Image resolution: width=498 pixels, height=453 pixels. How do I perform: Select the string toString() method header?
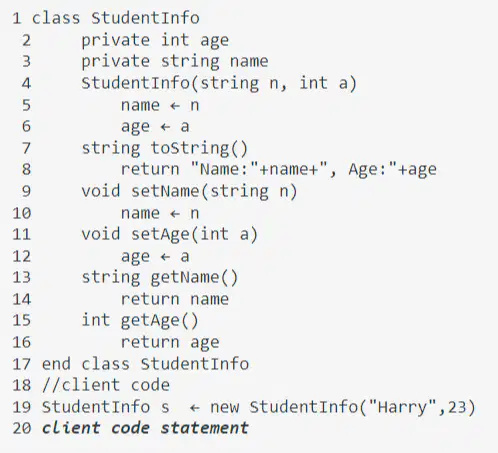165,148
